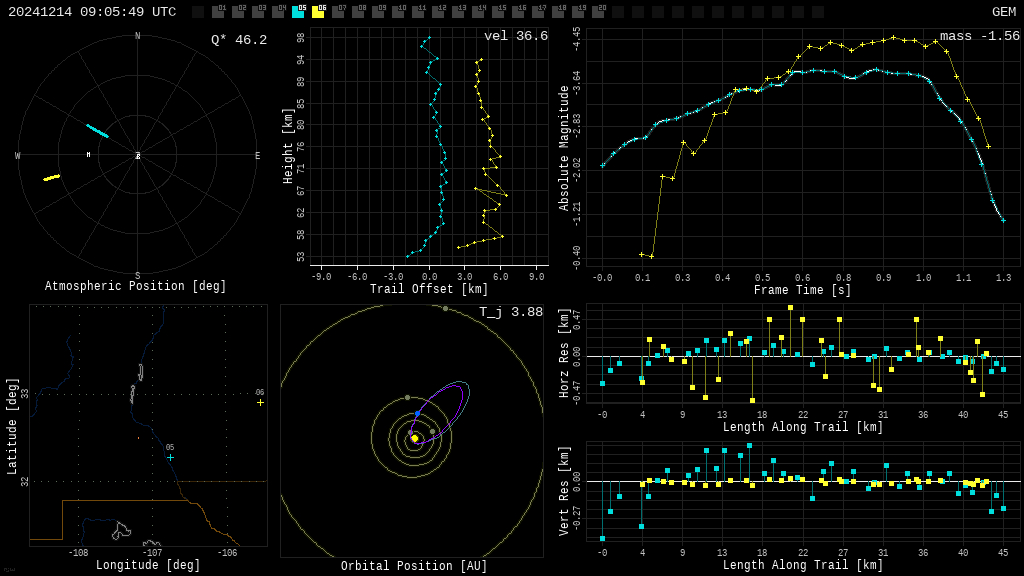Click the T_j 3.88 value
The width and height of the screenshot is (1024, 576).
pos(510,312)
